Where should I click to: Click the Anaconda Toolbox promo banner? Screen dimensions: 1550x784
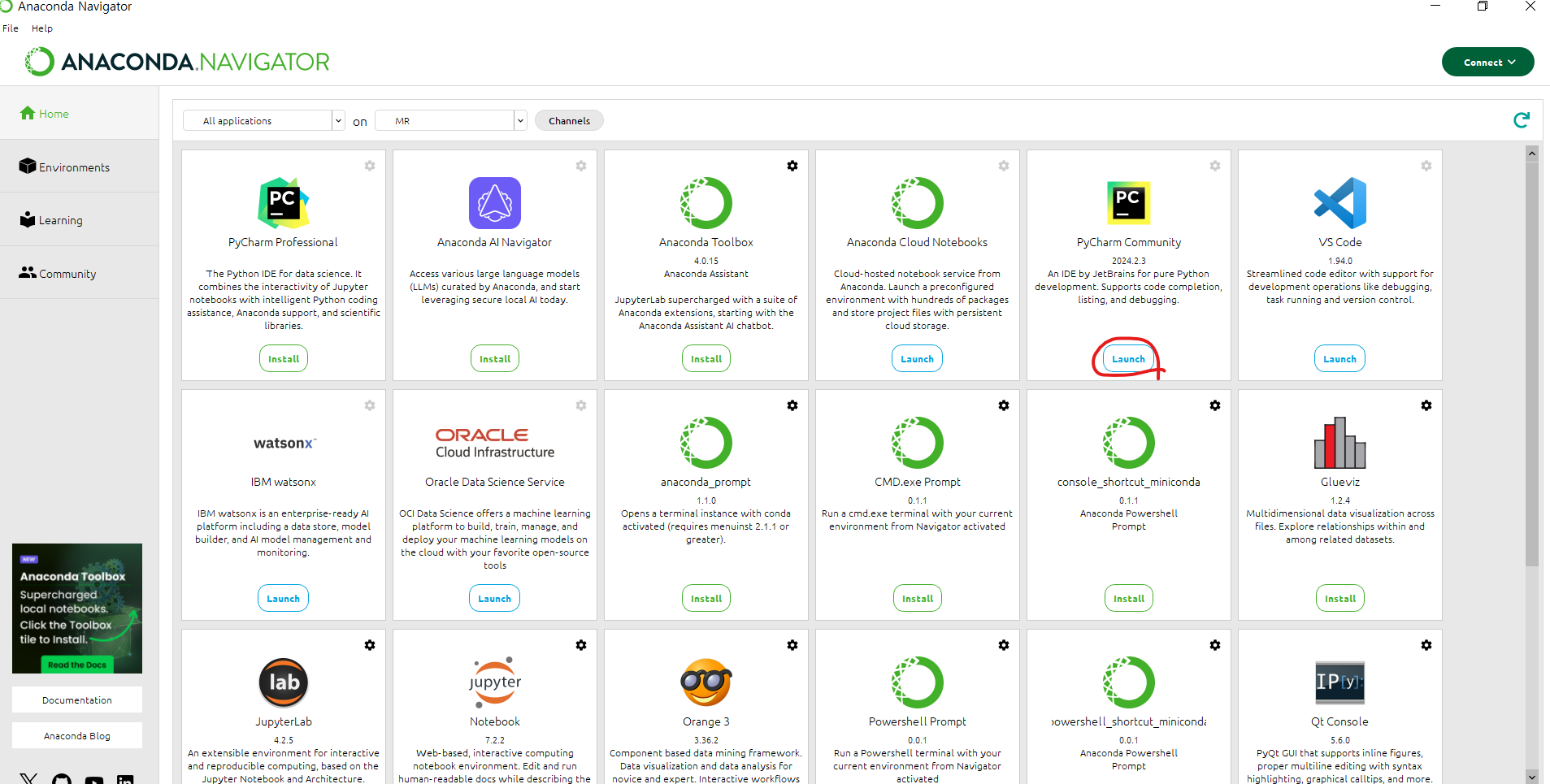click(77, 609)
